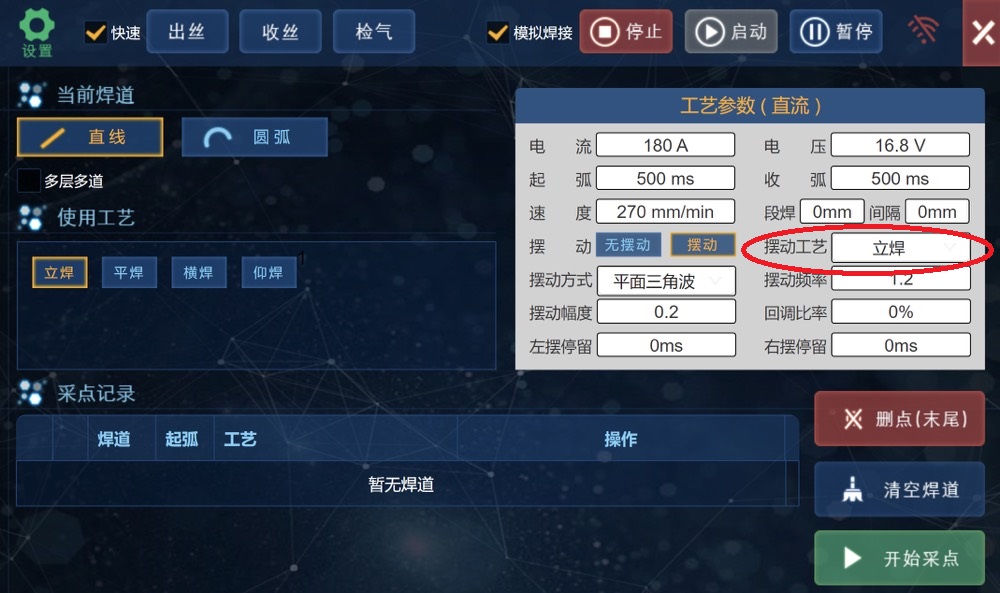Switch weave mode to 无摆动
1000x593 pixels.
pyautogui.click(x=628, y=245)
